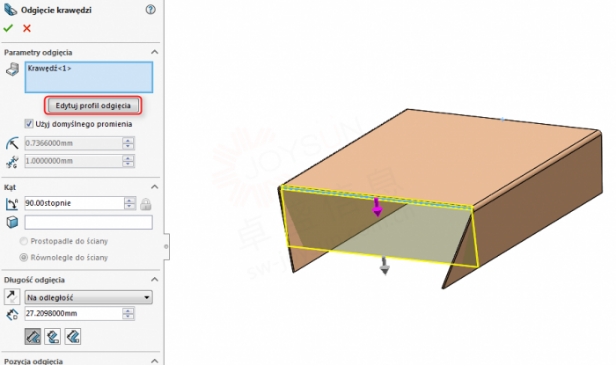This screenshot has height=366, width=616.
Task: Click the angle lock icon
Action: 146,204
